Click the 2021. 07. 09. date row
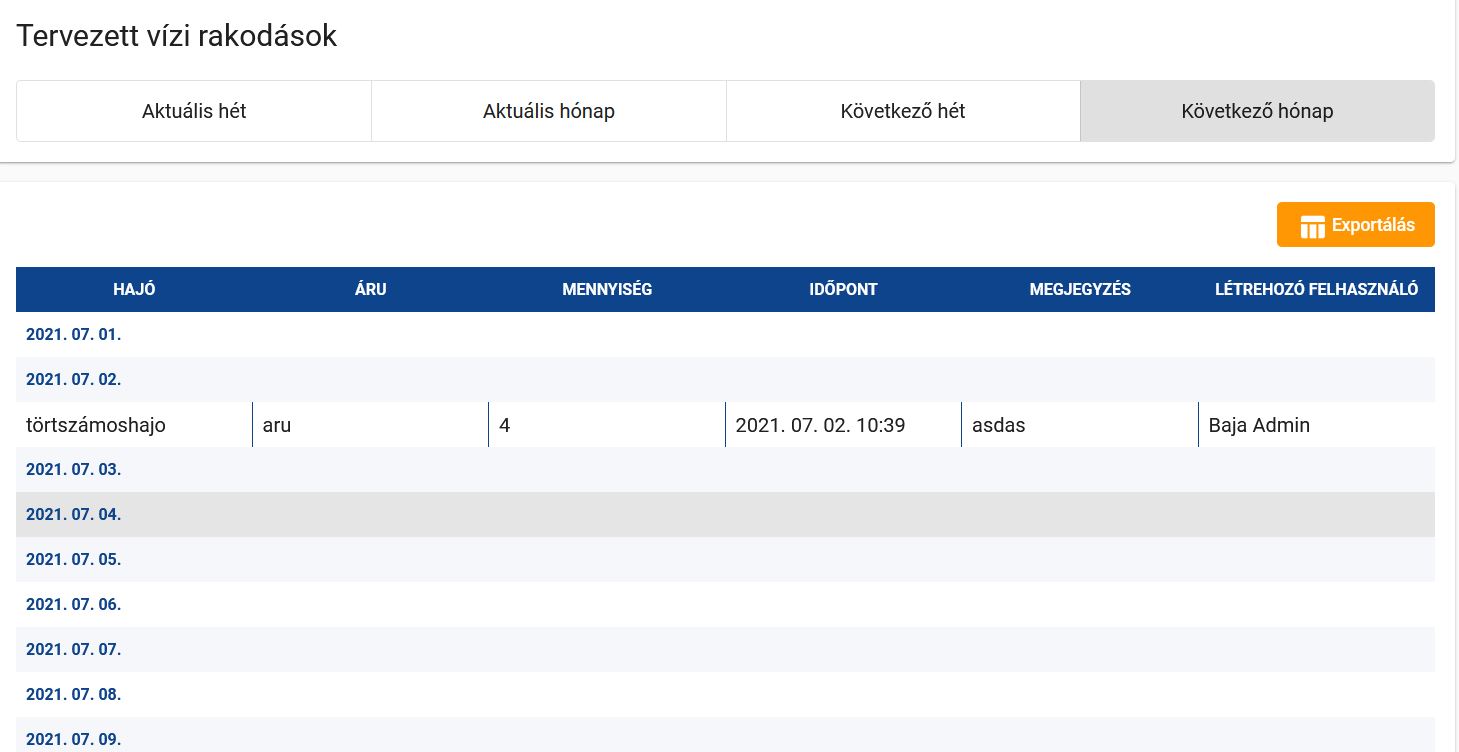This screenshot has width=1459, height=752. point(74,739)
